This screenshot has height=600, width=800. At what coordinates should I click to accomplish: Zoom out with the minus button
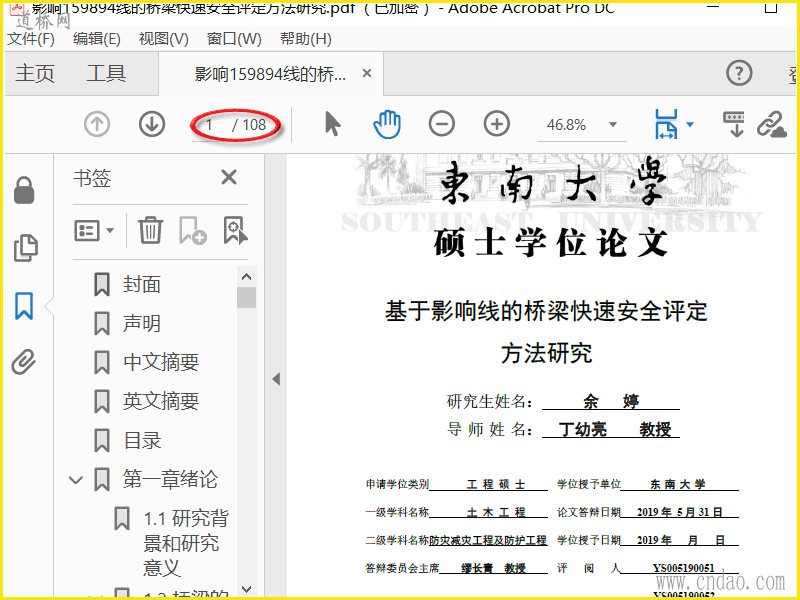pos(442,124)
